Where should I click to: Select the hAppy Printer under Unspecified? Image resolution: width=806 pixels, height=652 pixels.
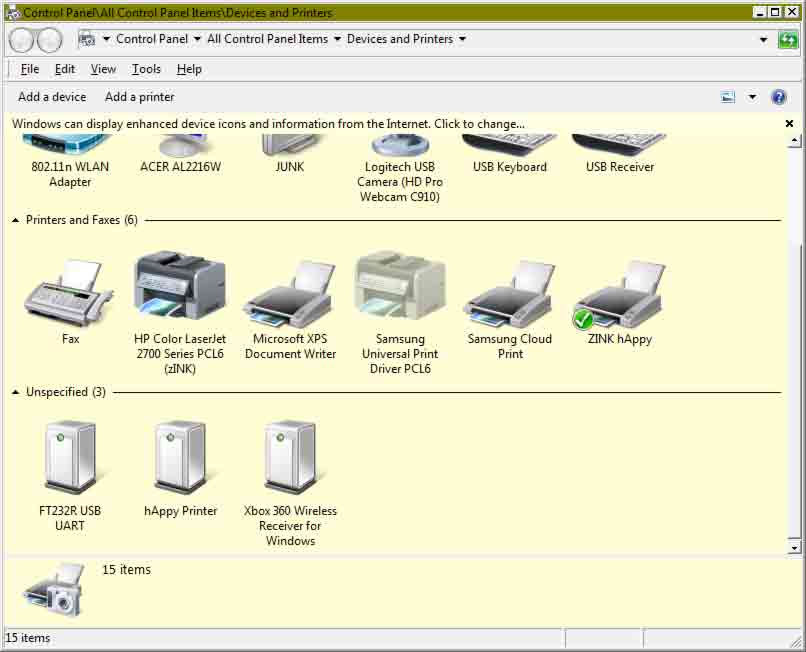point(179,455)
